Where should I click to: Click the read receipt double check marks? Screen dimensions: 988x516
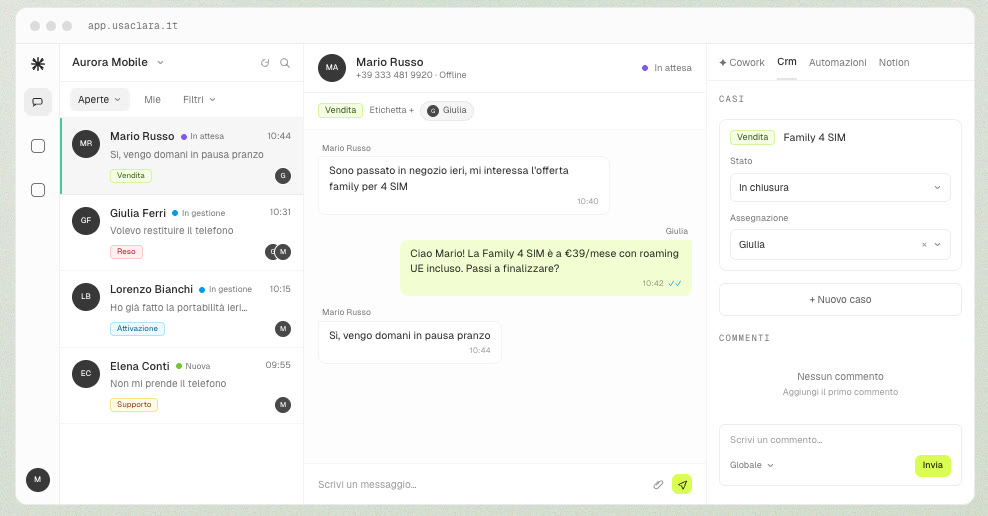coord(675,284)
